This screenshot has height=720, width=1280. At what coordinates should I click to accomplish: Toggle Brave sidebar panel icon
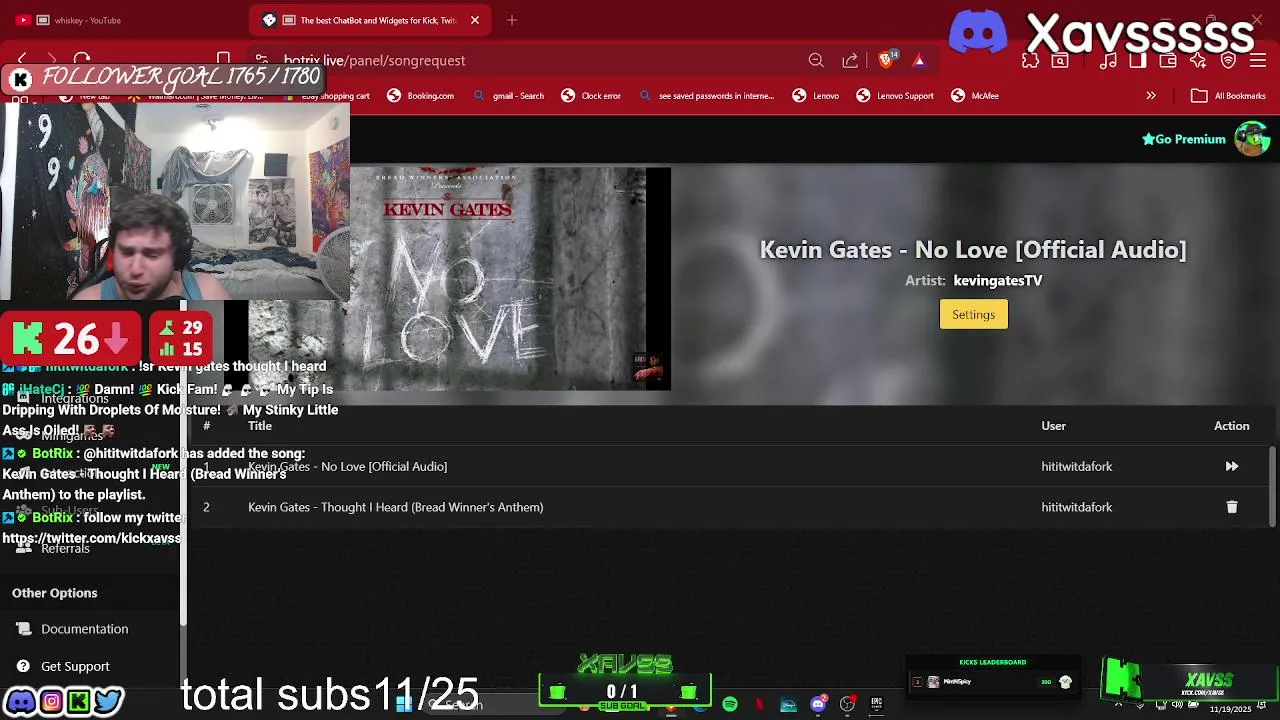pos(1138,60)
